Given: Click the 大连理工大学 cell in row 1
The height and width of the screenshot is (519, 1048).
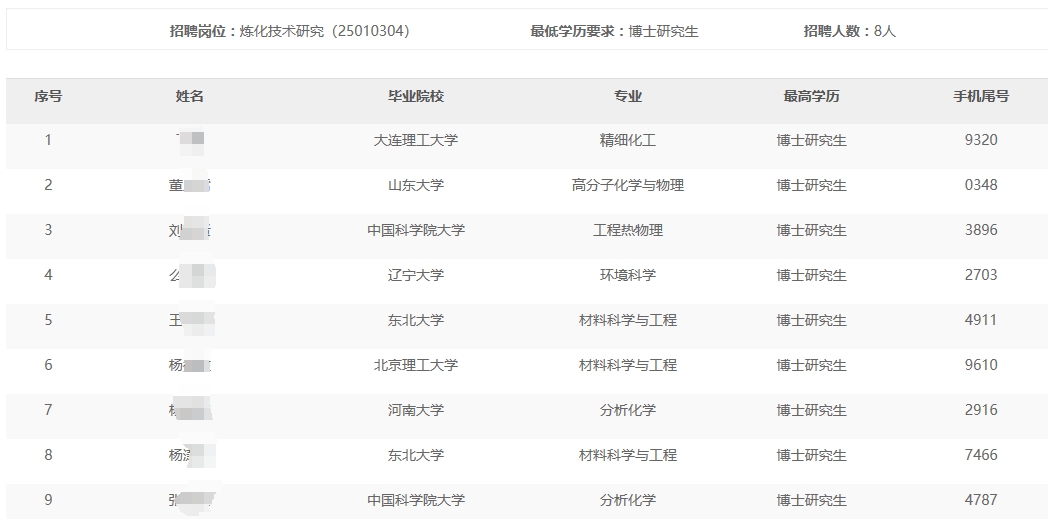Looking at the screenshot, I should (415, 140).
